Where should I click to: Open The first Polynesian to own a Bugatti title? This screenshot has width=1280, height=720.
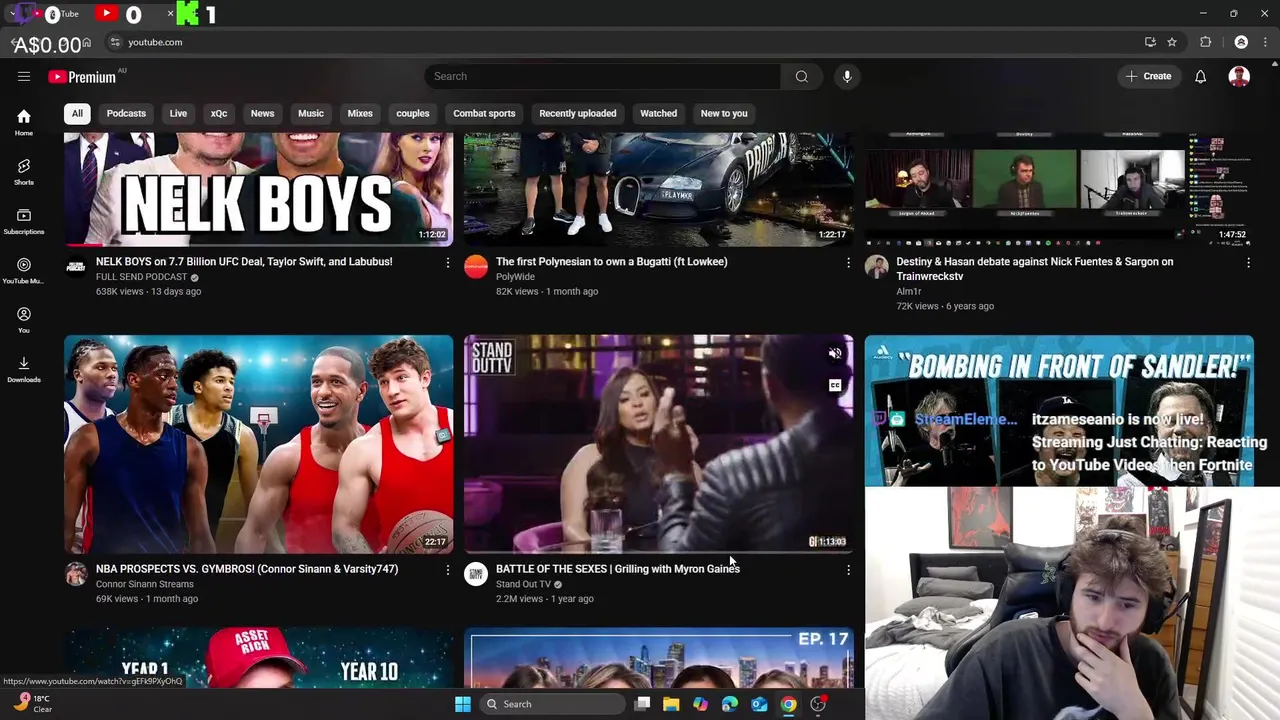612,262
